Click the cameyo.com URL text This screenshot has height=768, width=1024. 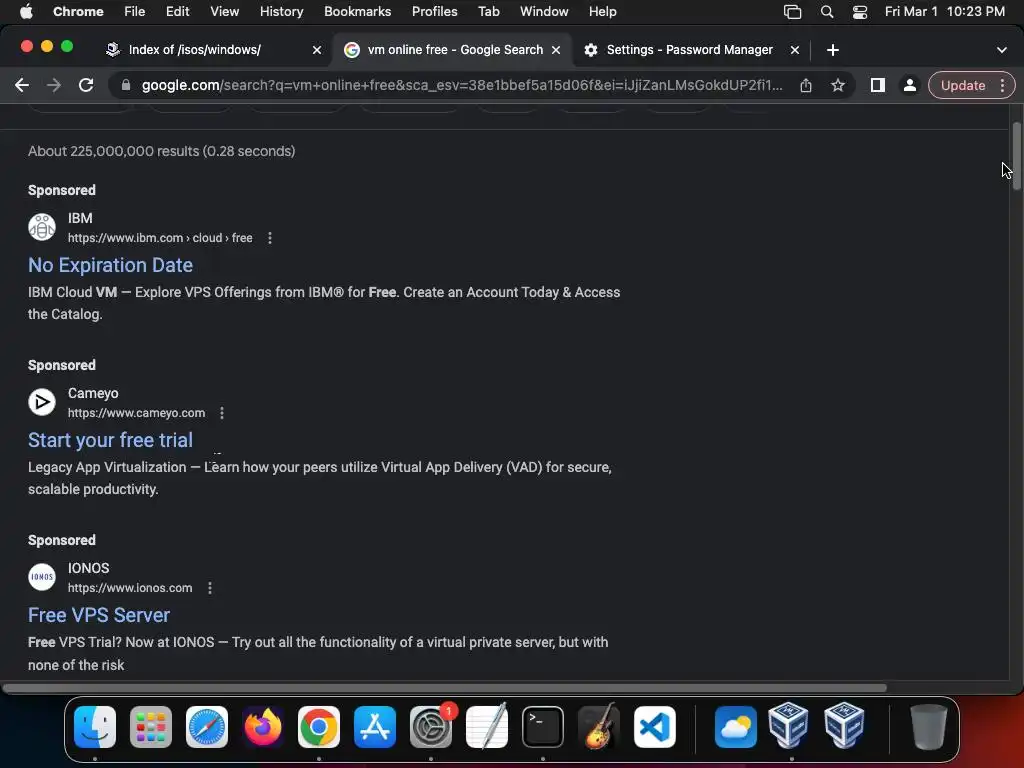(x=136, y=413)
